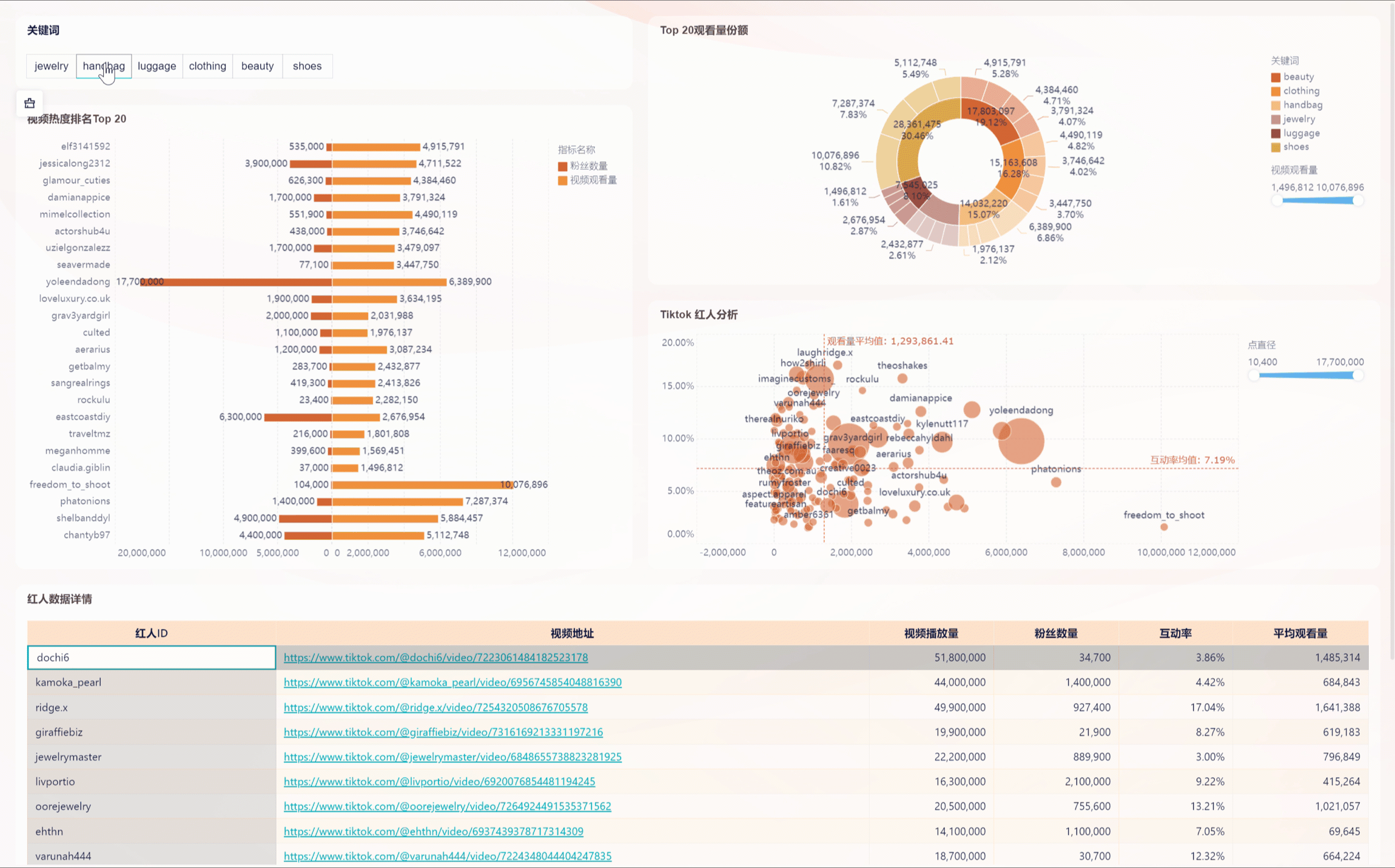Switch to the luggage keyword tab
The width and height of the screenshot is (1395, 868).
click(157, 66)
